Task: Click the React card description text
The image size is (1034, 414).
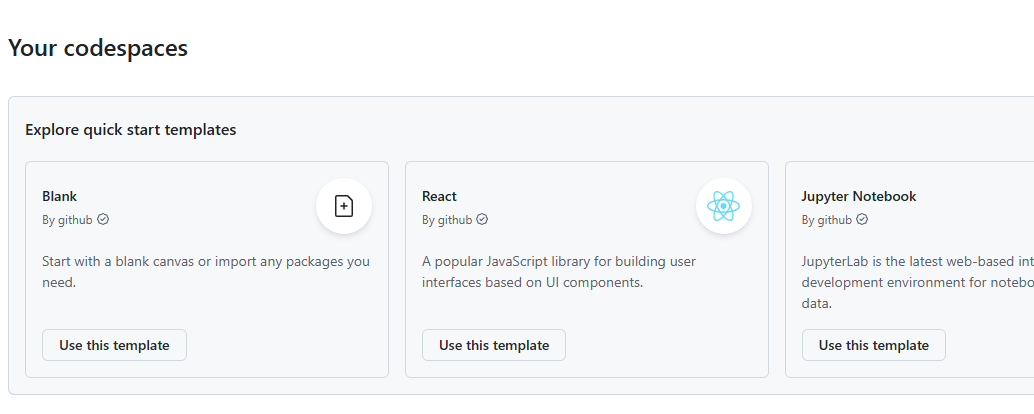Action: [x=558, y=271]
